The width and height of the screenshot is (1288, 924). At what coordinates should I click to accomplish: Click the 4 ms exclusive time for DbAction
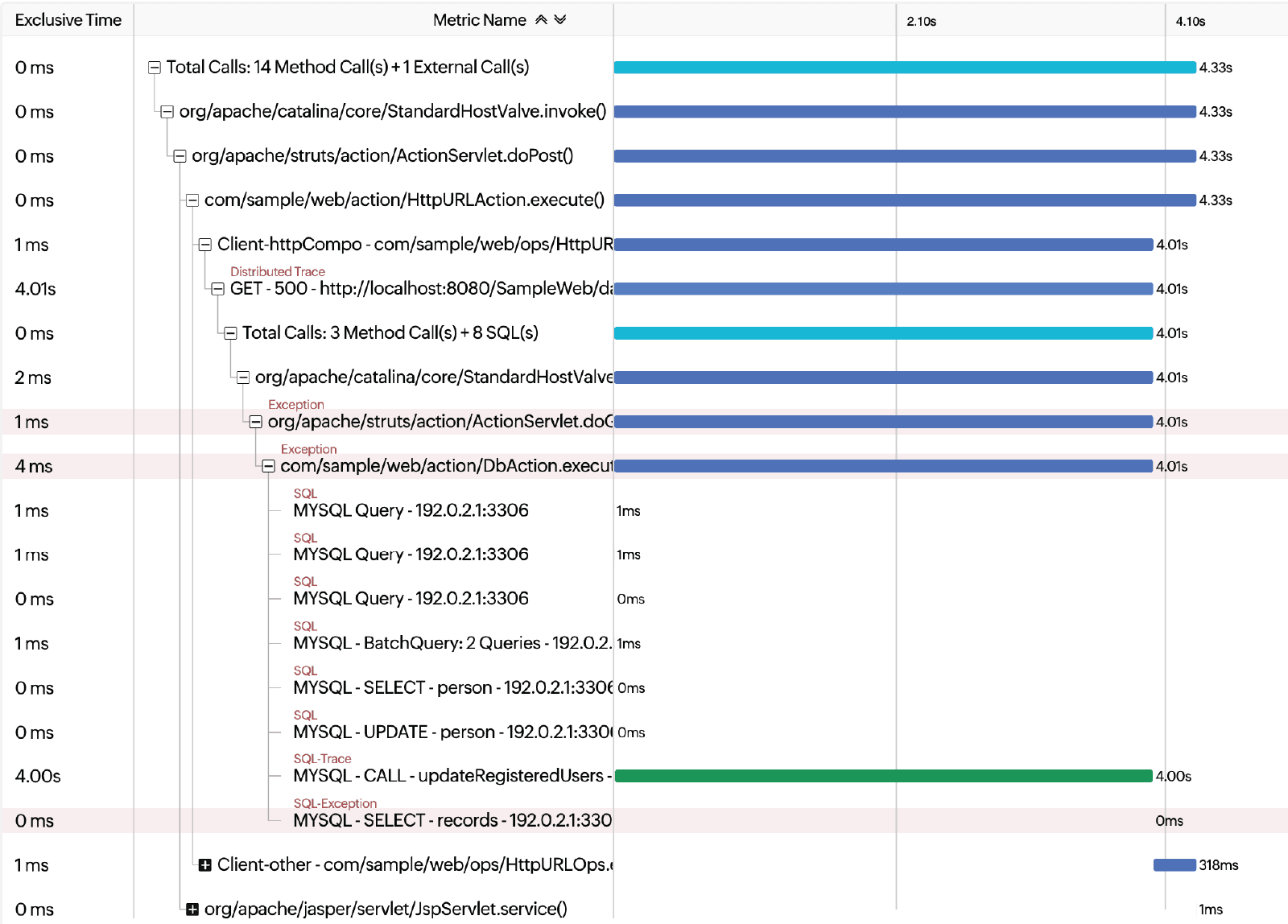click(x=34, y=466)
